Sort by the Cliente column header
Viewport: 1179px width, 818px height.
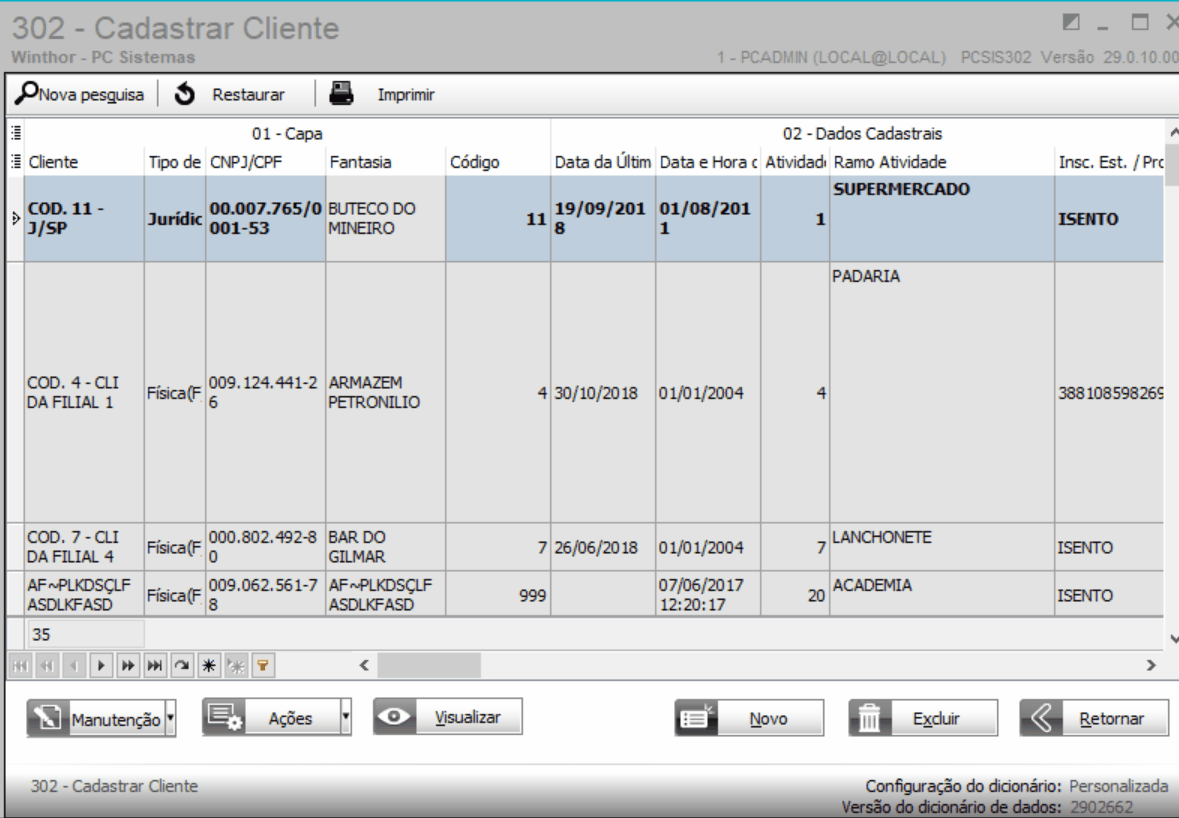click(84, 162)
